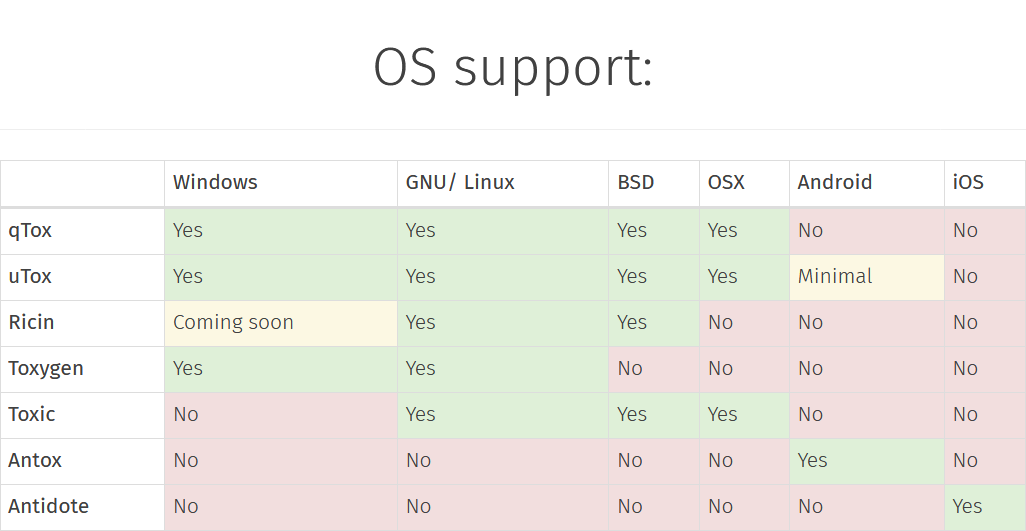Screen dimensions: 1026x531
Task: Click the BSD column header
Action: pos(636,183)
